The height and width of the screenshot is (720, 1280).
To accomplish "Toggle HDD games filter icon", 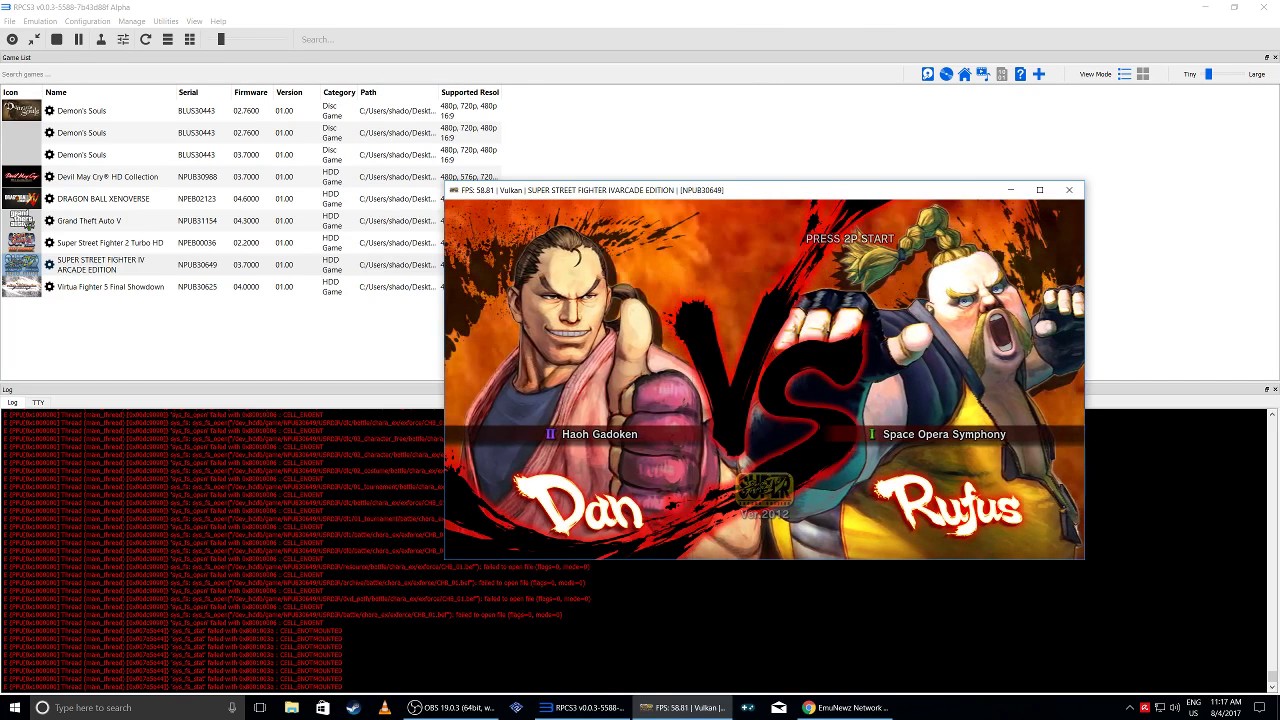I will point(928,74).
